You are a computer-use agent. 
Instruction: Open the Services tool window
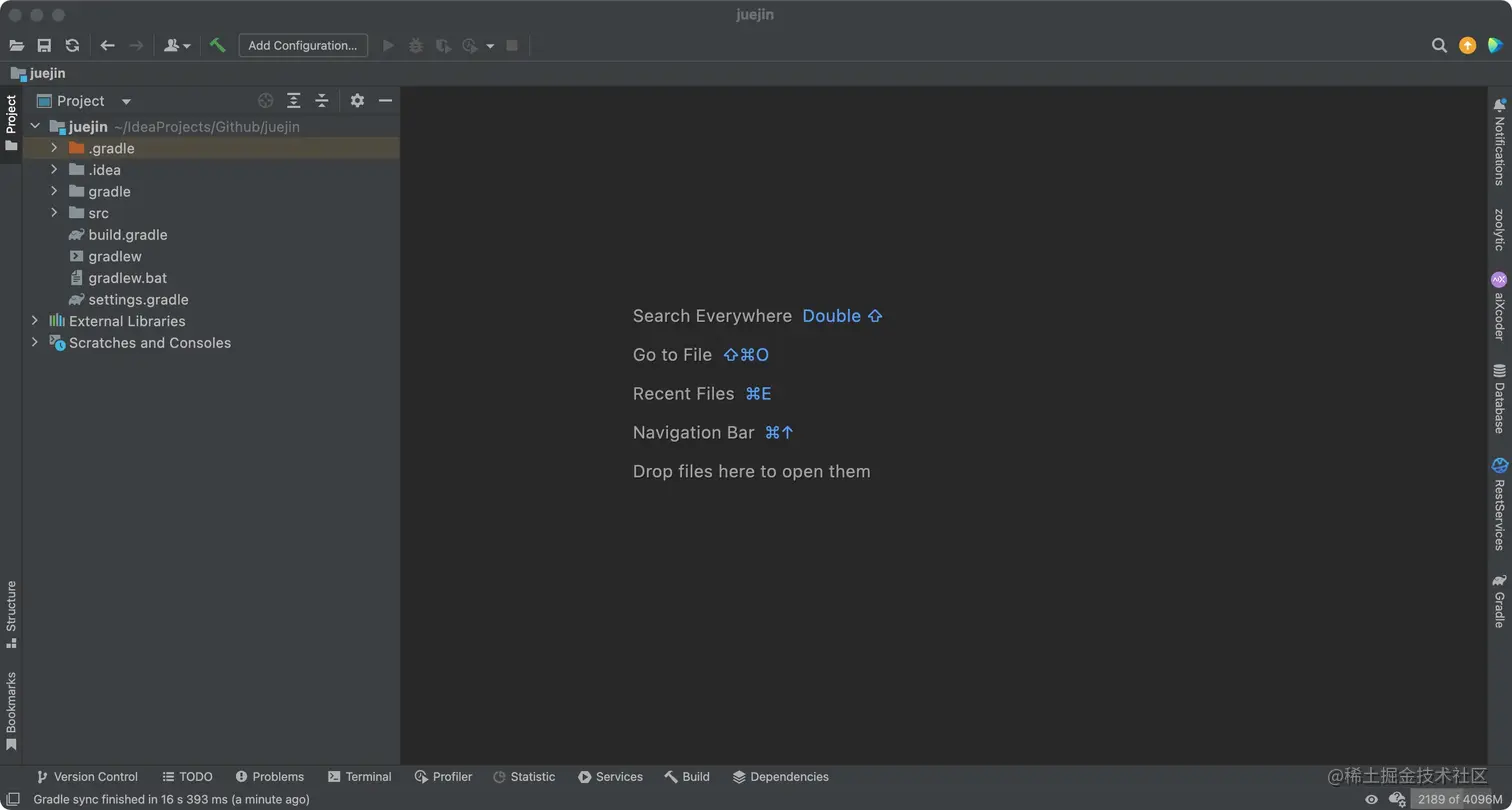pos(610,777)
